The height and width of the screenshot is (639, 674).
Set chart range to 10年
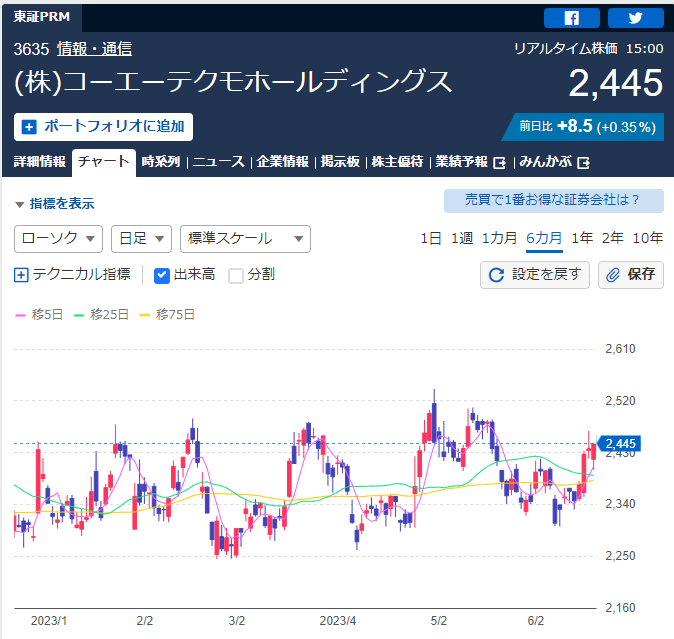[x=648, y=238]
